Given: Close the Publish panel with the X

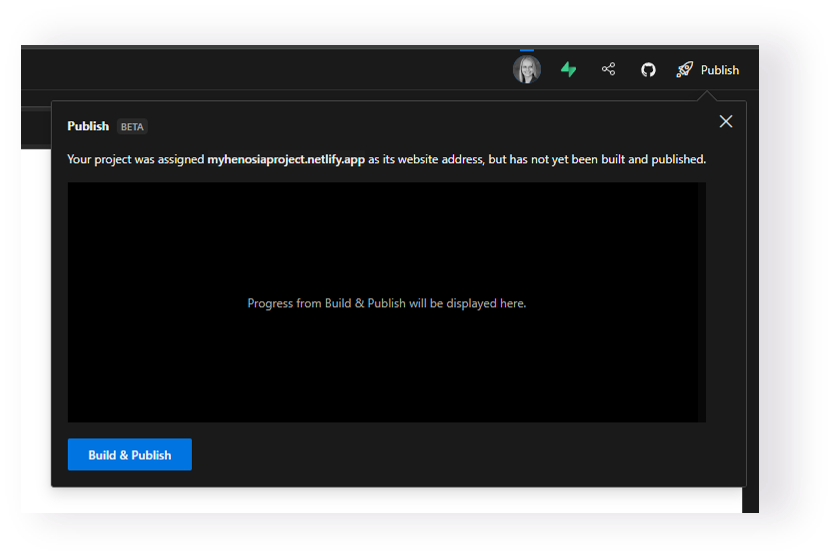Looking at the screenshot, I should 726,121.
